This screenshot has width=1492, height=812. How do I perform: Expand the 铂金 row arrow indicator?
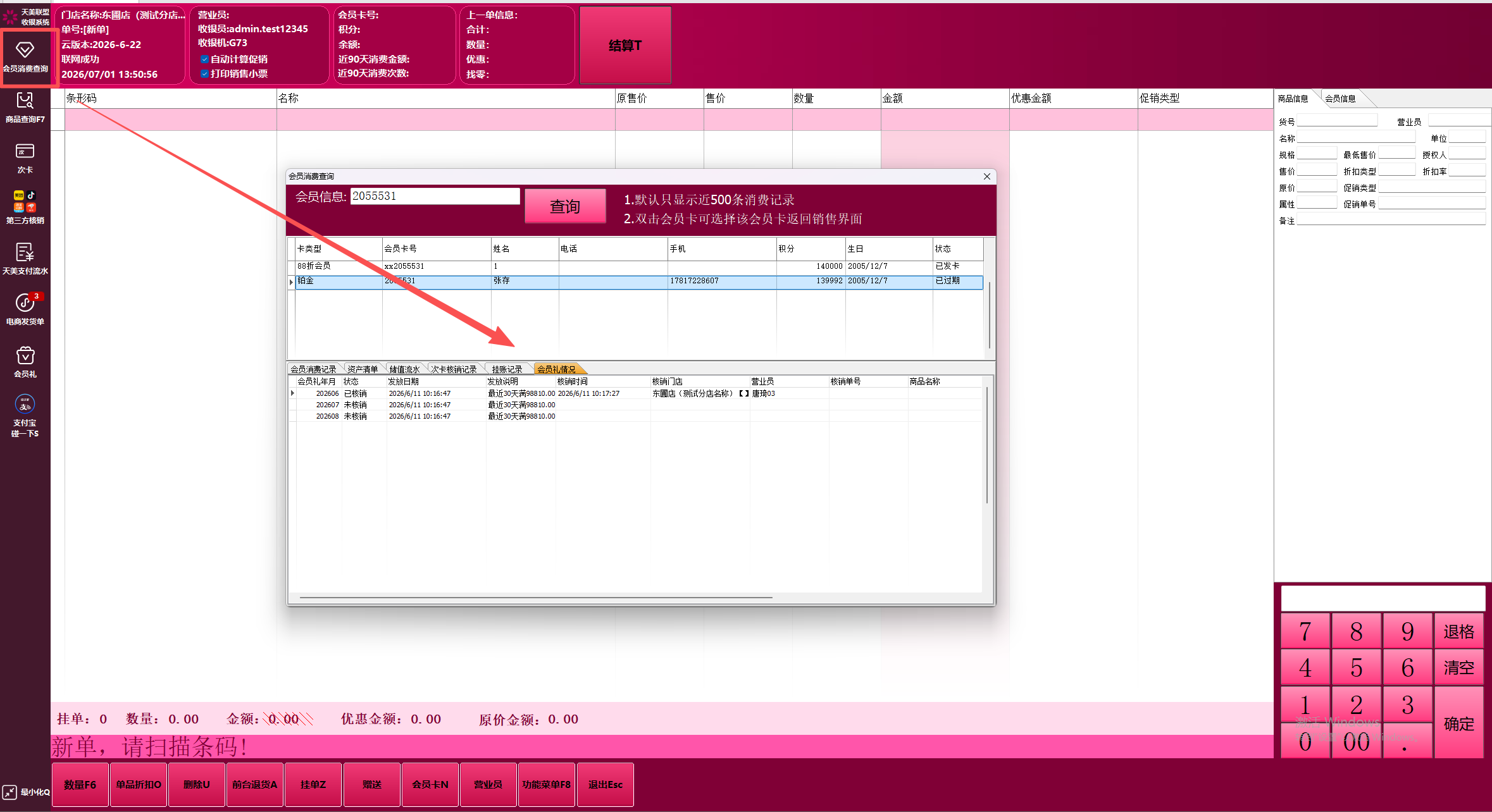pos(291,281)
